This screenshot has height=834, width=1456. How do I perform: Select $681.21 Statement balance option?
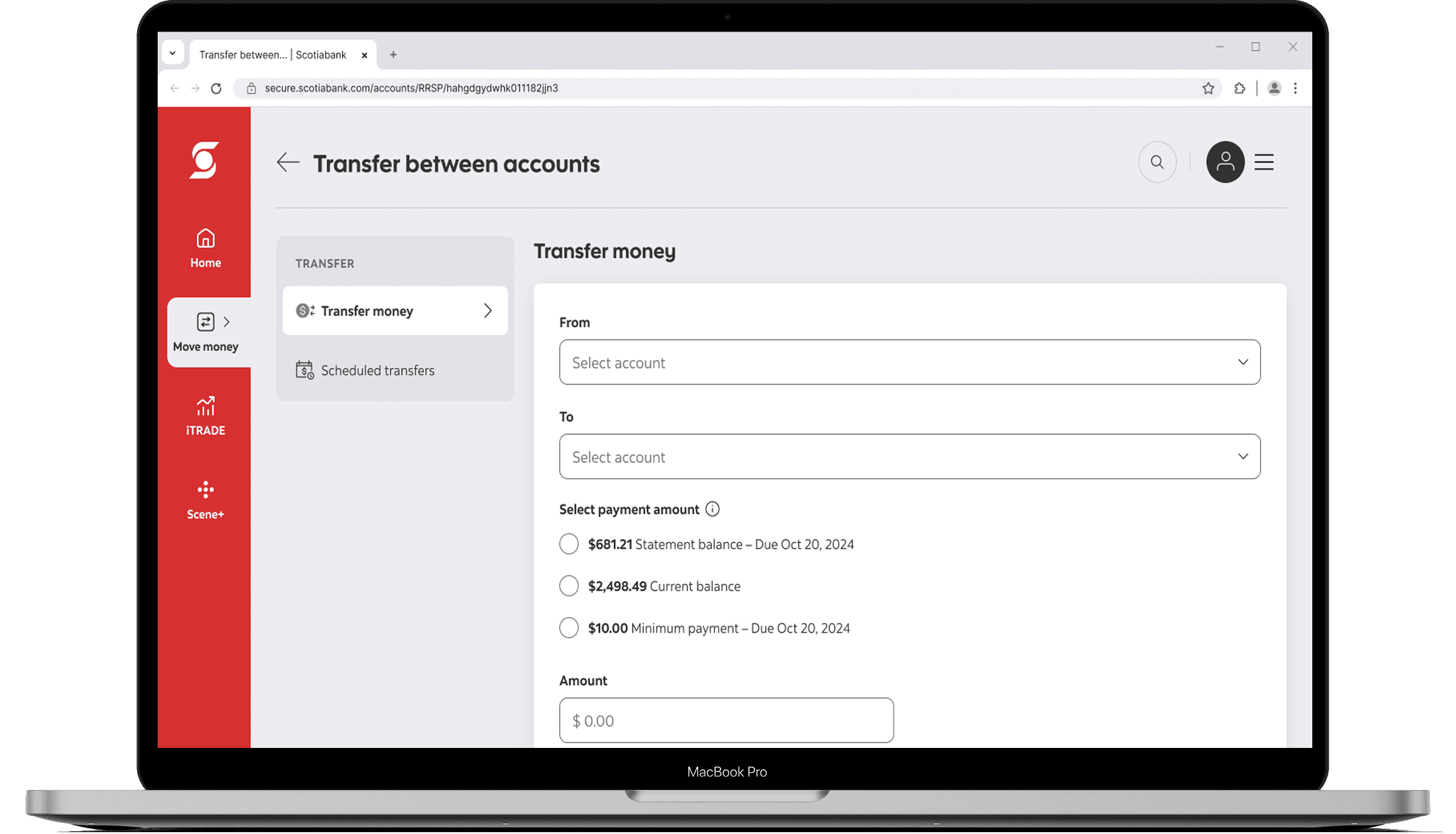tap(569, 544)
